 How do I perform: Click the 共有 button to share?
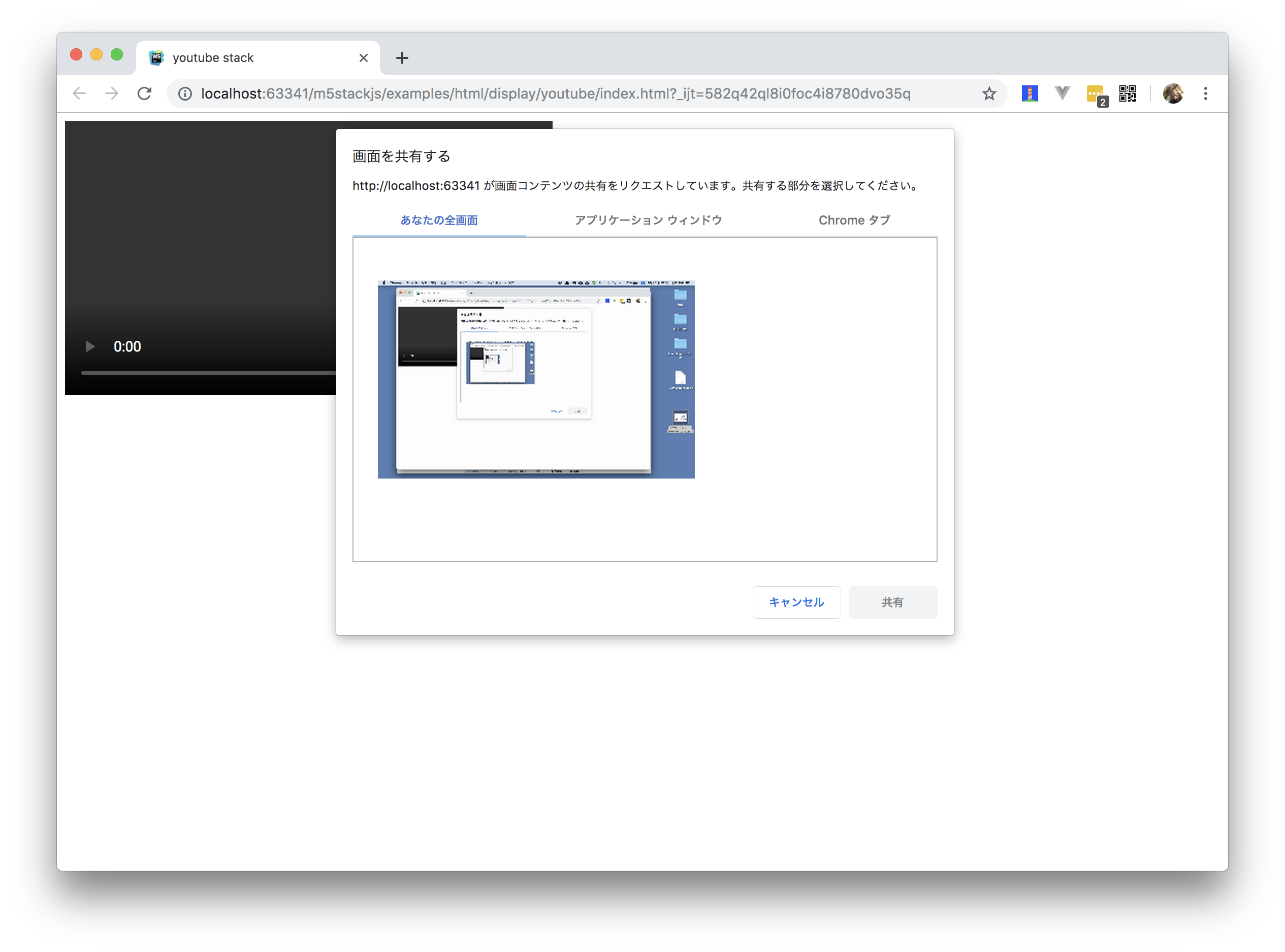pos(892,601)
